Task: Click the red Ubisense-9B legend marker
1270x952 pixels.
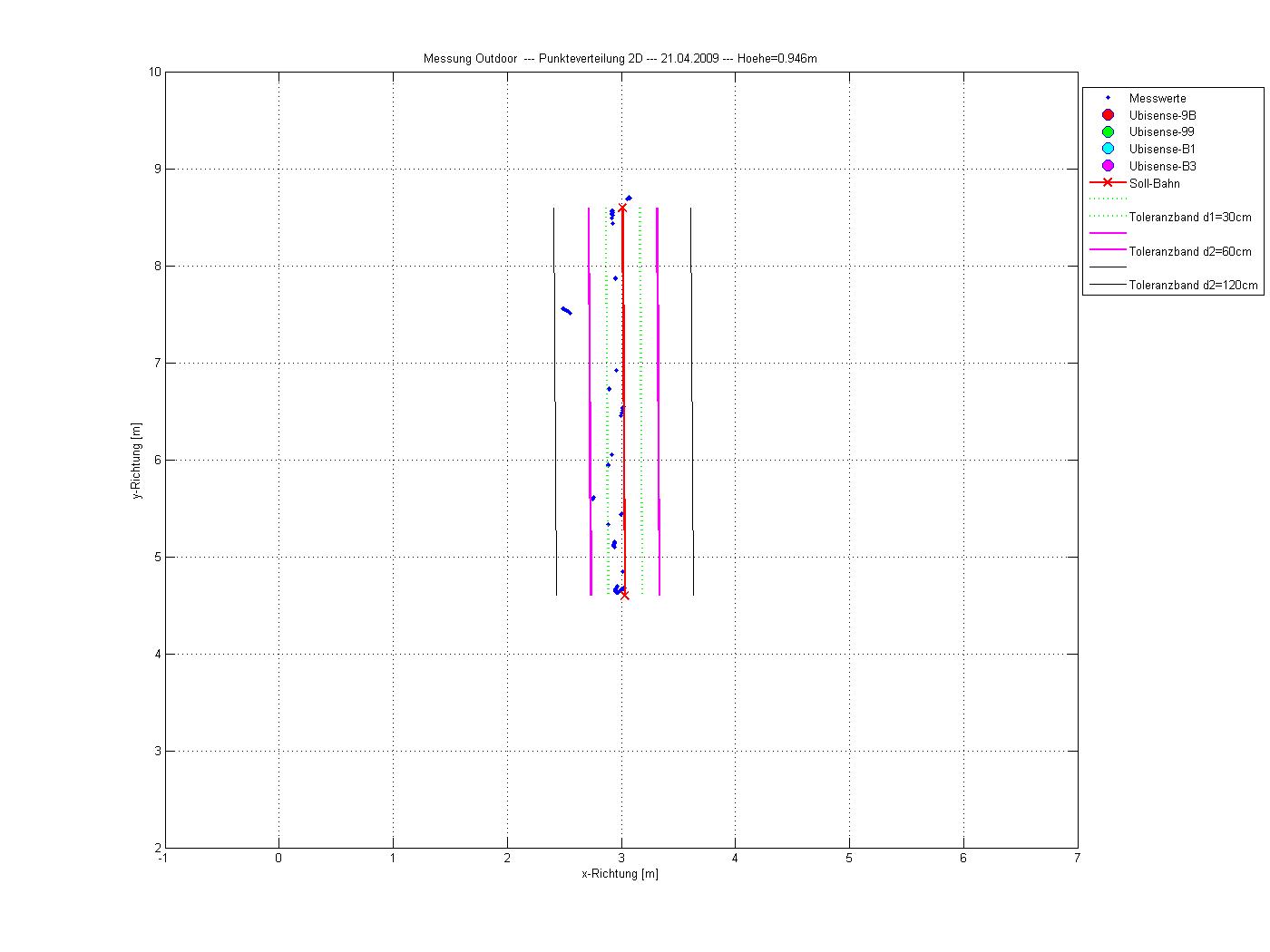Action: [x=1108, y=115]
